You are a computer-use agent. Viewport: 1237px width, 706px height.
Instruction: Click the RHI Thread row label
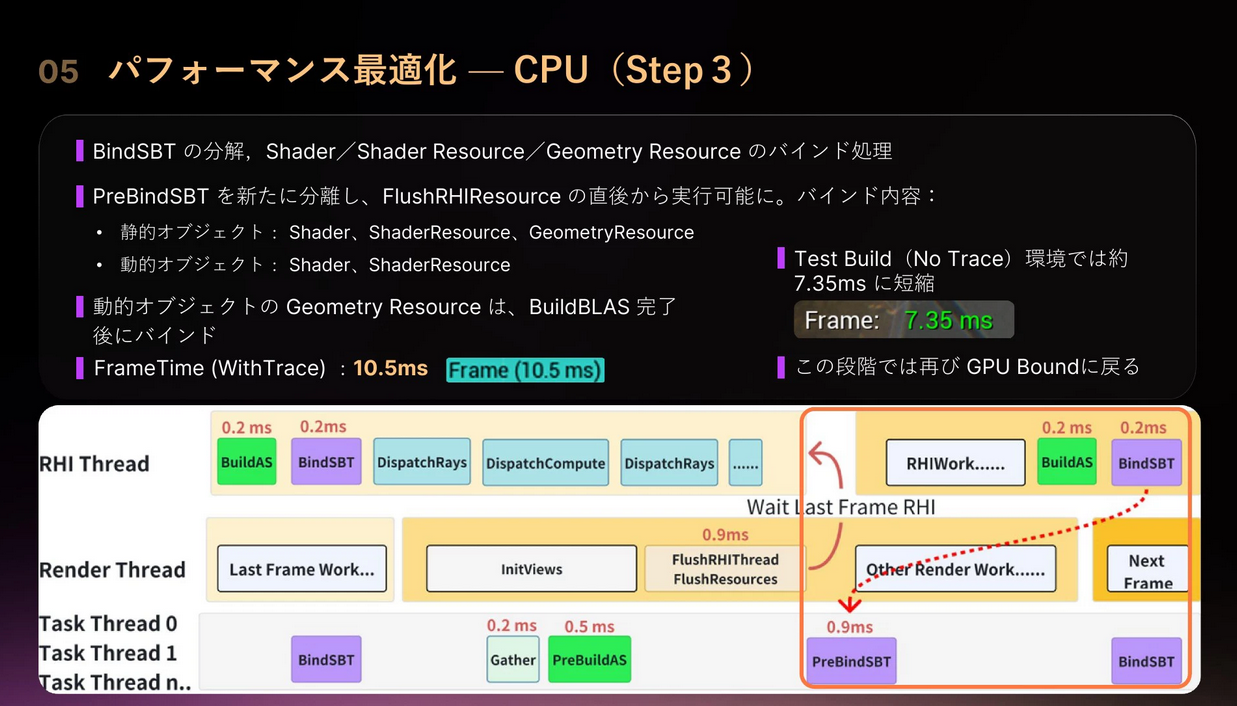click(94, 464)
